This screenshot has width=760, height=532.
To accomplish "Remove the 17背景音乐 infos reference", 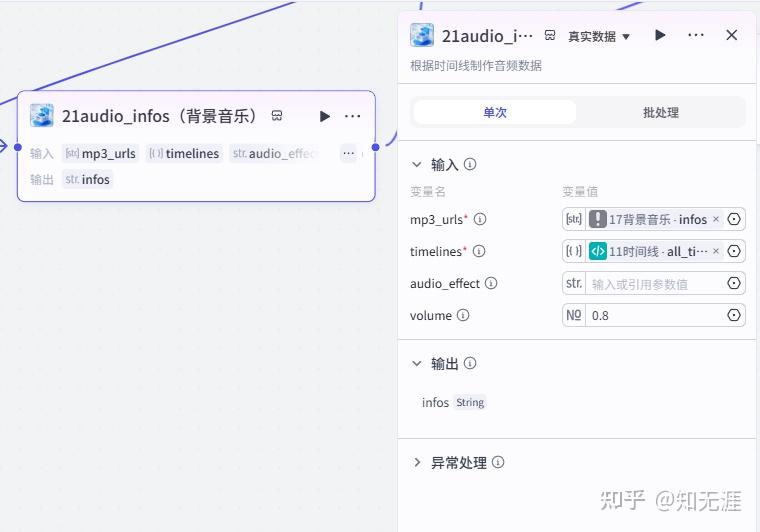I will [x=716, y=219].
